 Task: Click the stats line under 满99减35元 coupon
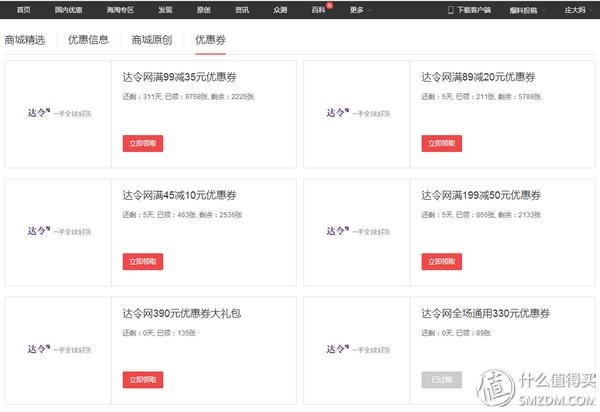click(188, 96)
